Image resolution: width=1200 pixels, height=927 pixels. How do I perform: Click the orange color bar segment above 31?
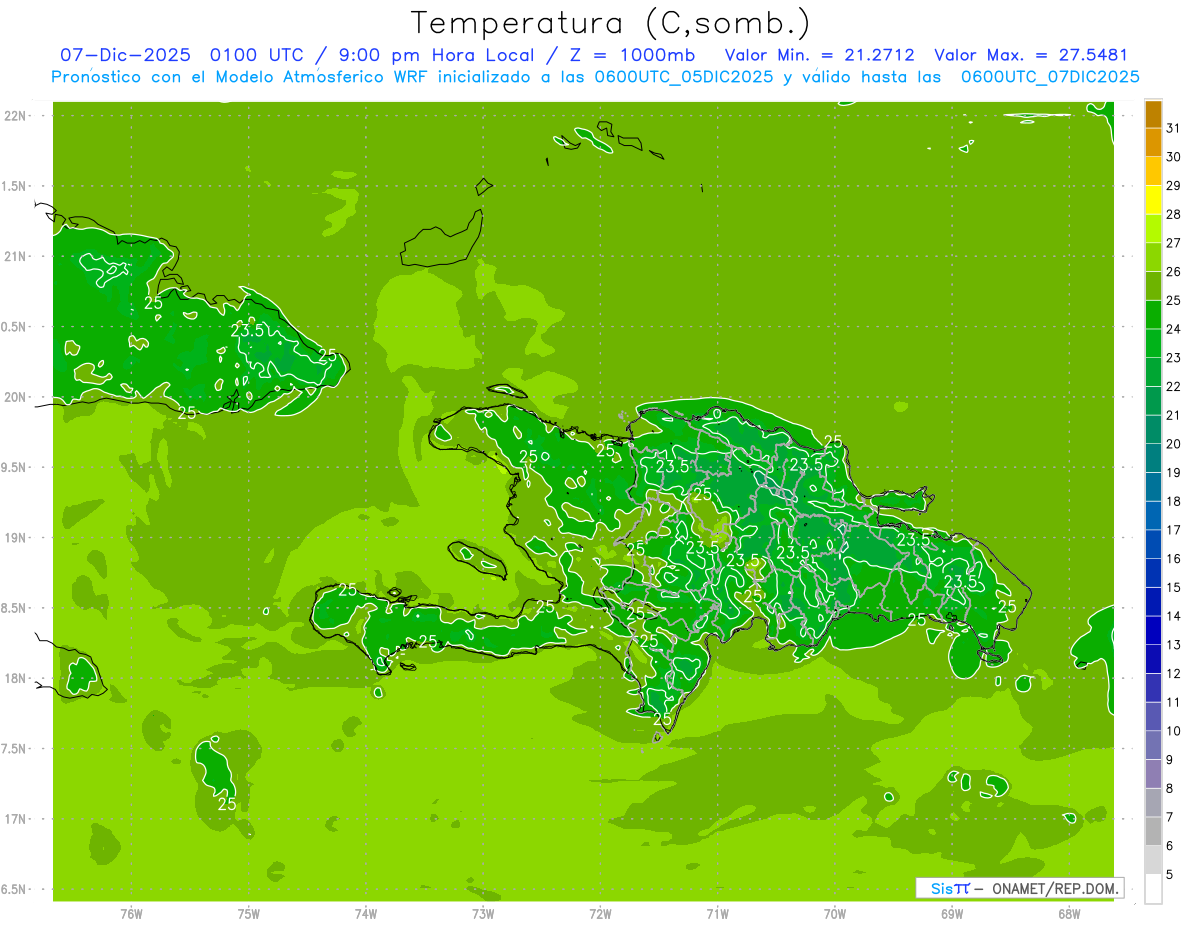point(1153,114)
